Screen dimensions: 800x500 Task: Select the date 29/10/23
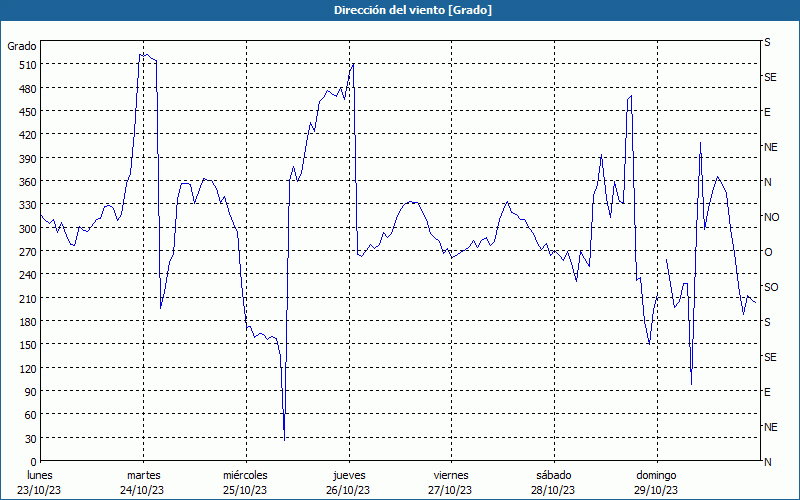[x=656, y=490]
